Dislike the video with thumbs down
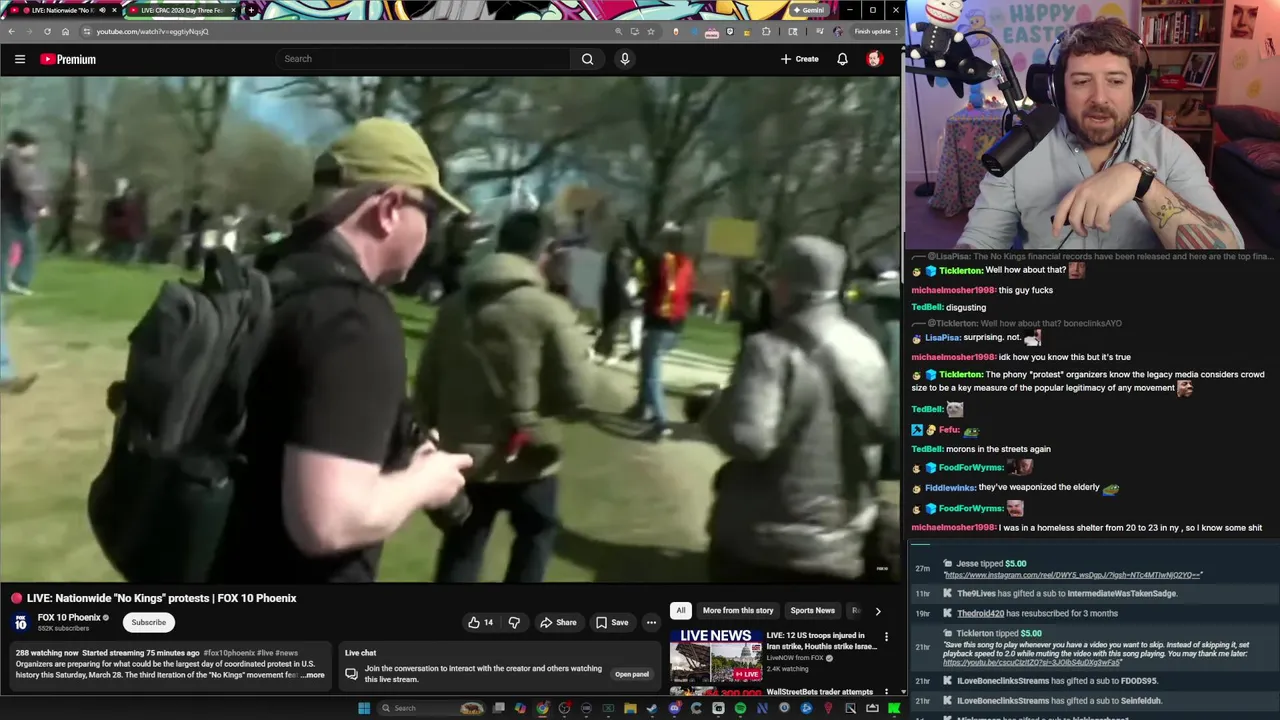The height and width of the screenshot is (720, 1280). pos(514,622)
